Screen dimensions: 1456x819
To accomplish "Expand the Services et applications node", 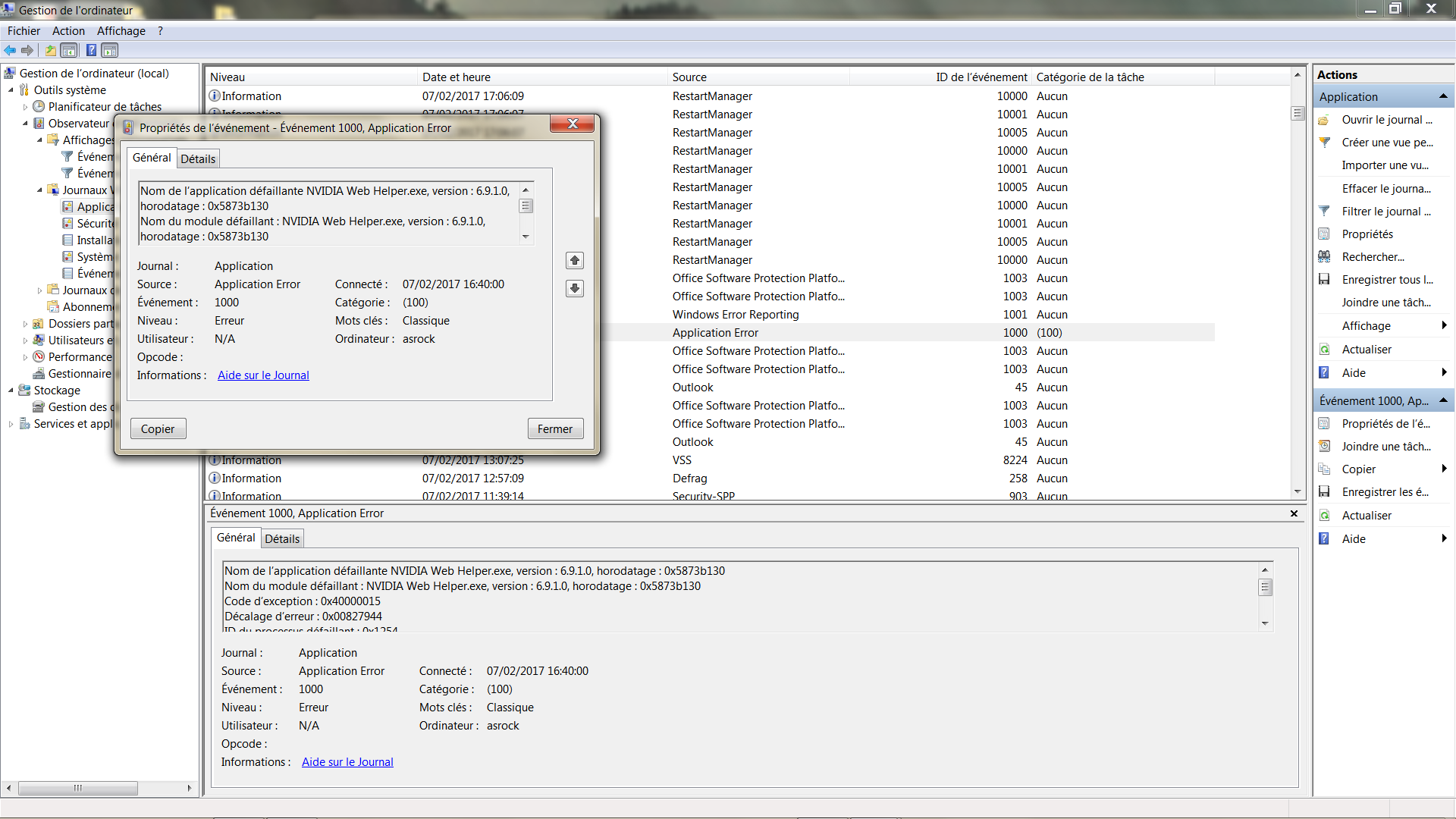I will (11, 424).
